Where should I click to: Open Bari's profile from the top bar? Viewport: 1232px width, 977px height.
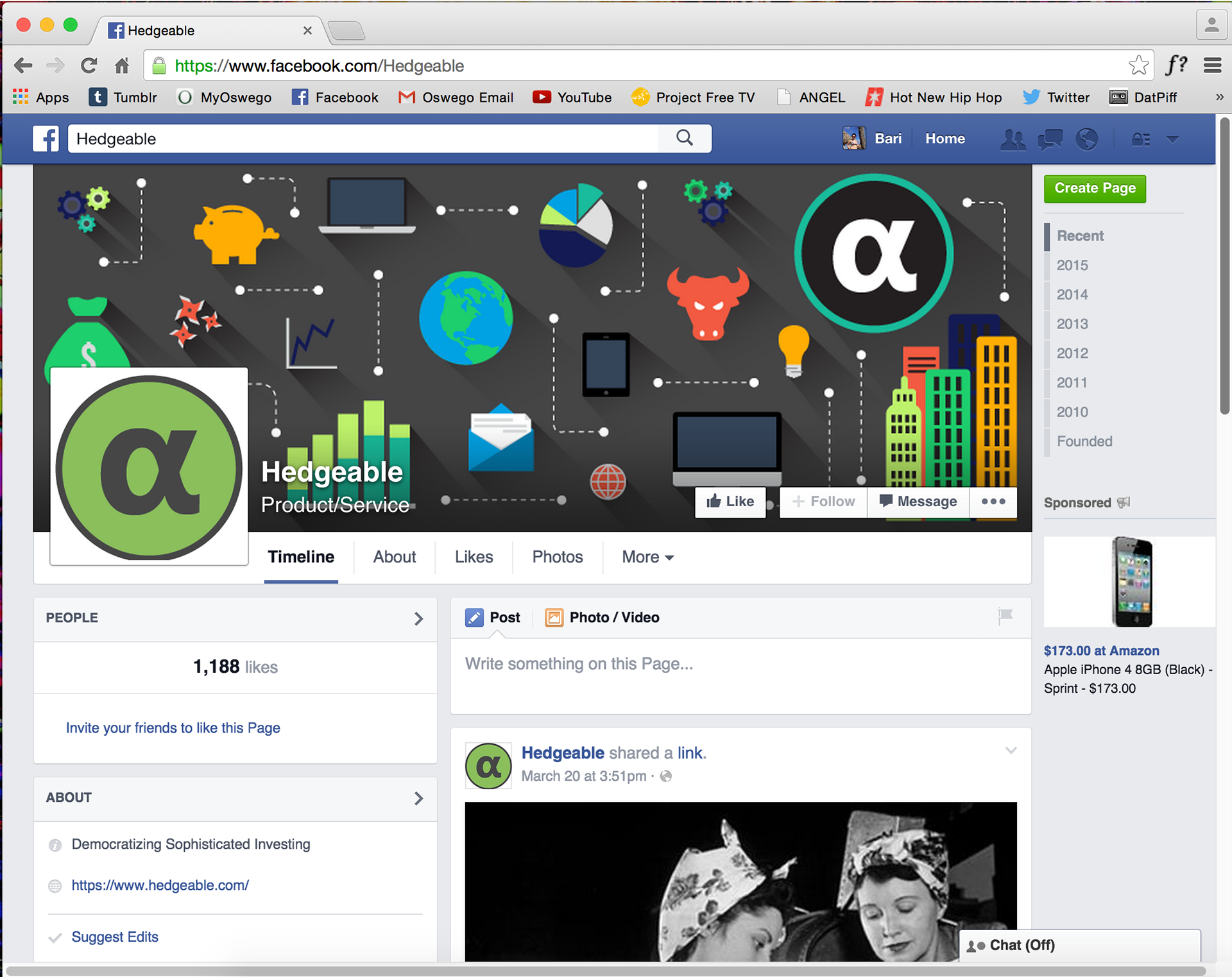(x=872, y=139)
